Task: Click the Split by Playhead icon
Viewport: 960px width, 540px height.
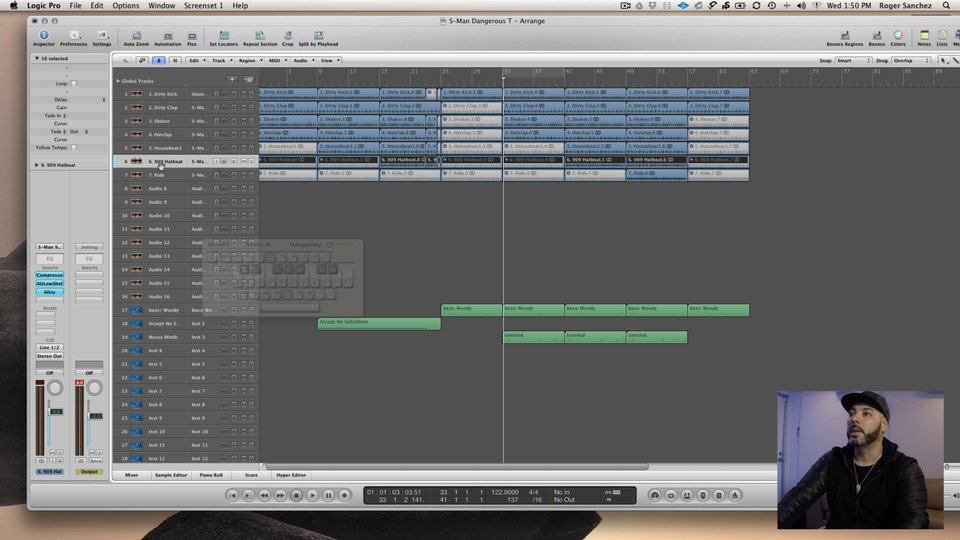Action: click(318, 38)
